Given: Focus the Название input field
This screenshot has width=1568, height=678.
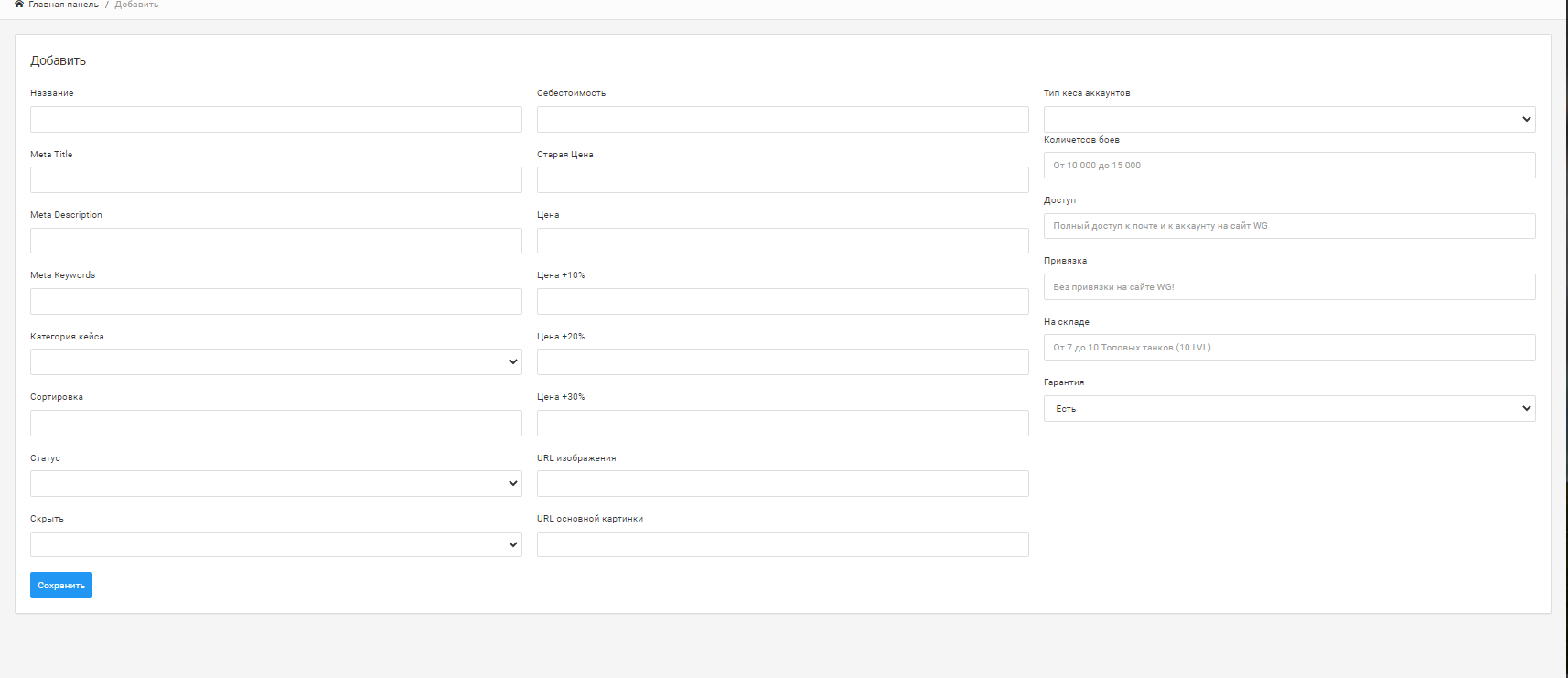Looking at the screenshot, I should click(x=275, y=120).
